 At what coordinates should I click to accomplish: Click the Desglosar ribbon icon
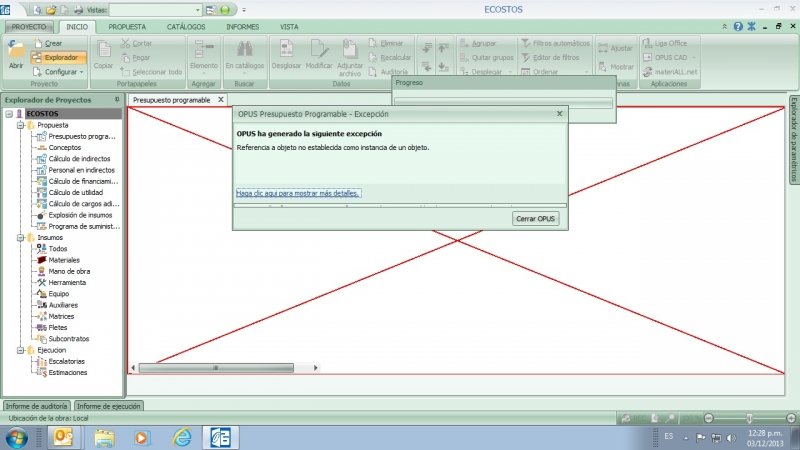coord(287,50)
